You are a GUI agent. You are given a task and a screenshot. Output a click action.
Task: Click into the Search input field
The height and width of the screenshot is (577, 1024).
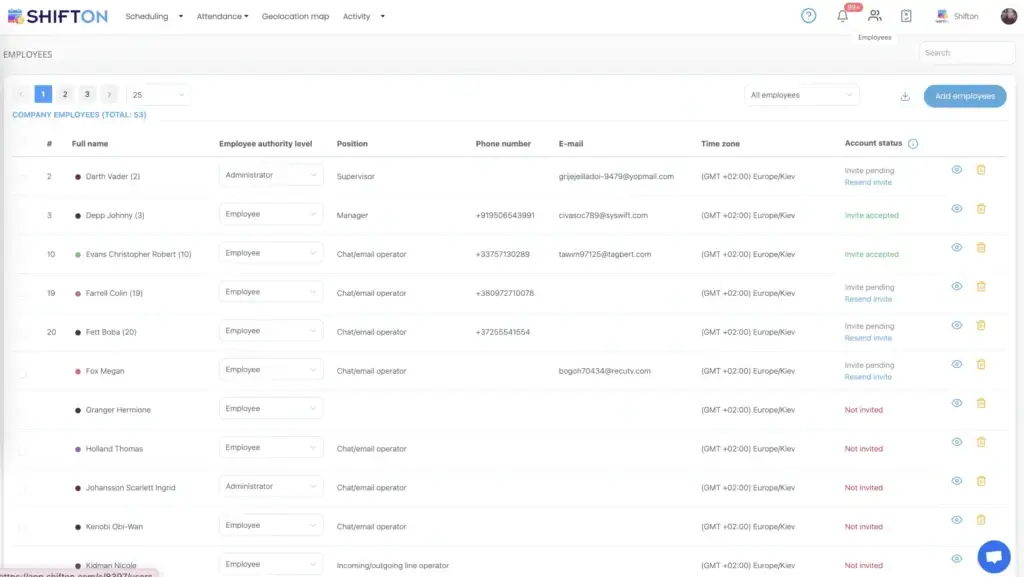[x=966, y=53]
